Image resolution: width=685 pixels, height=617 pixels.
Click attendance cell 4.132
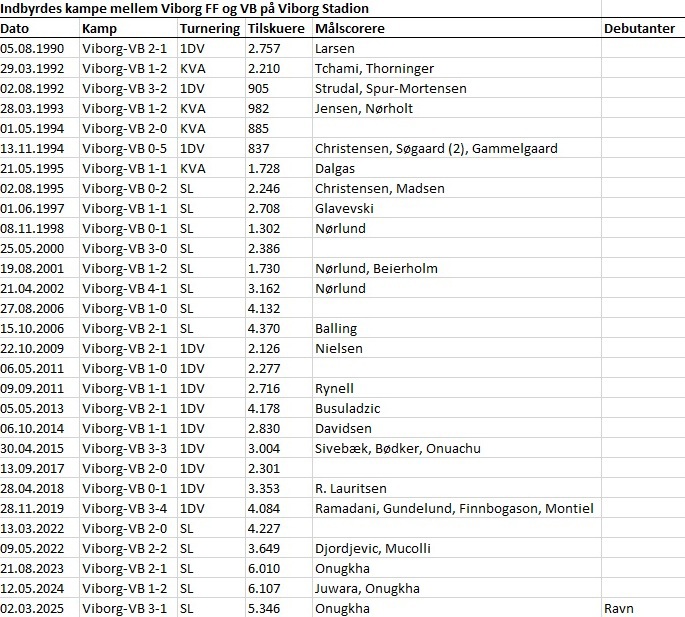pos(264,308)
